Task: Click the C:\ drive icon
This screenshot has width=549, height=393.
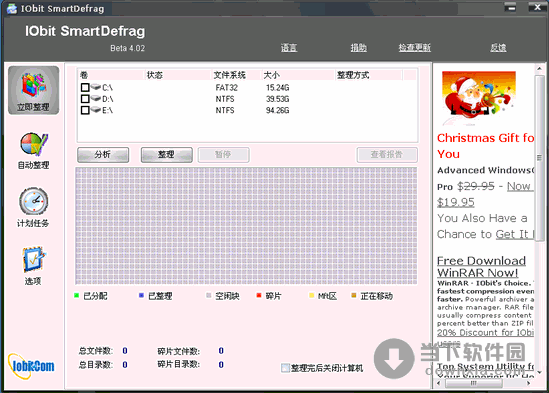Action: (x=96, y=87)
